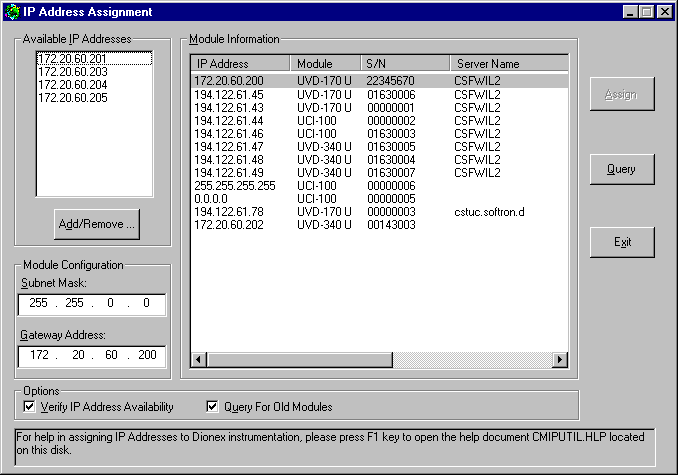Select module row 194.122.61.46
The image size is (678, 475).
(x=379, y=134)
